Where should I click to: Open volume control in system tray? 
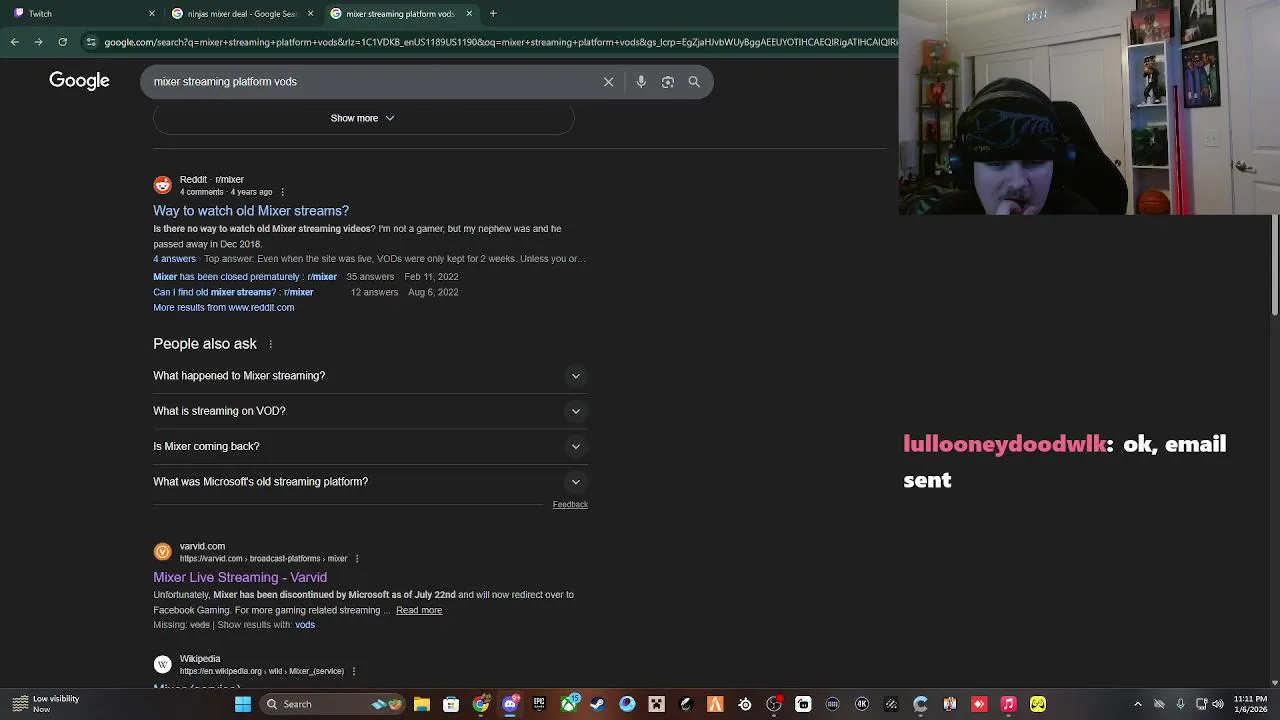[1220, 704]
